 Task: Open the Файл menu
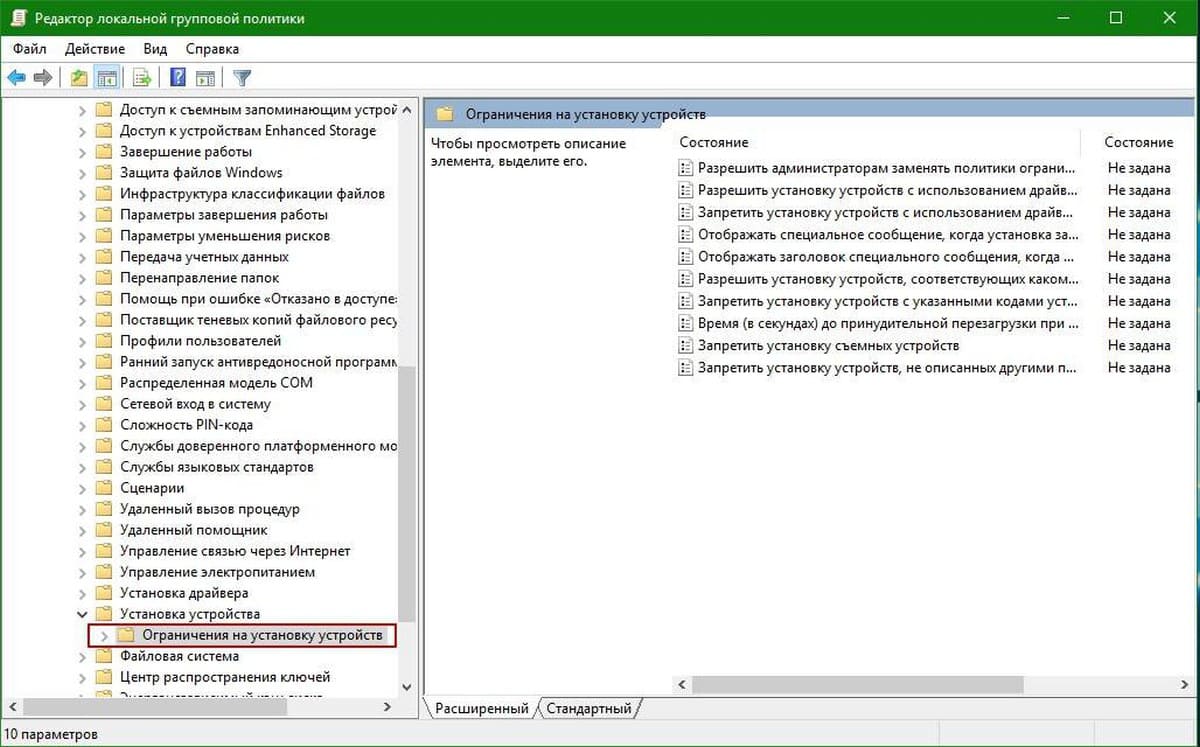point(30,48)
